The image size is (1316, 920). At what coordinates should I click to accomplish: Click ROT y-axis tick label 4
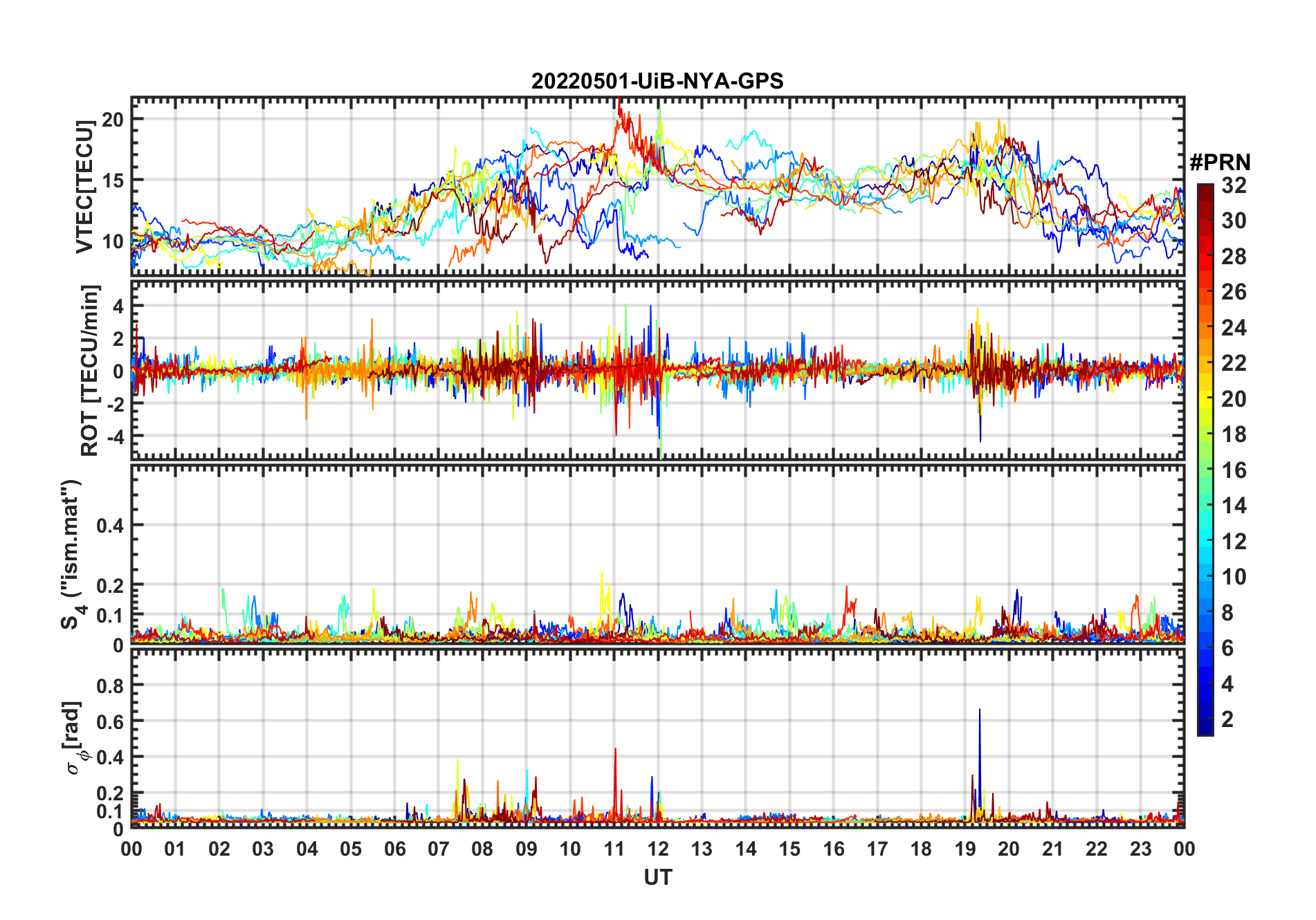(119, 305)
